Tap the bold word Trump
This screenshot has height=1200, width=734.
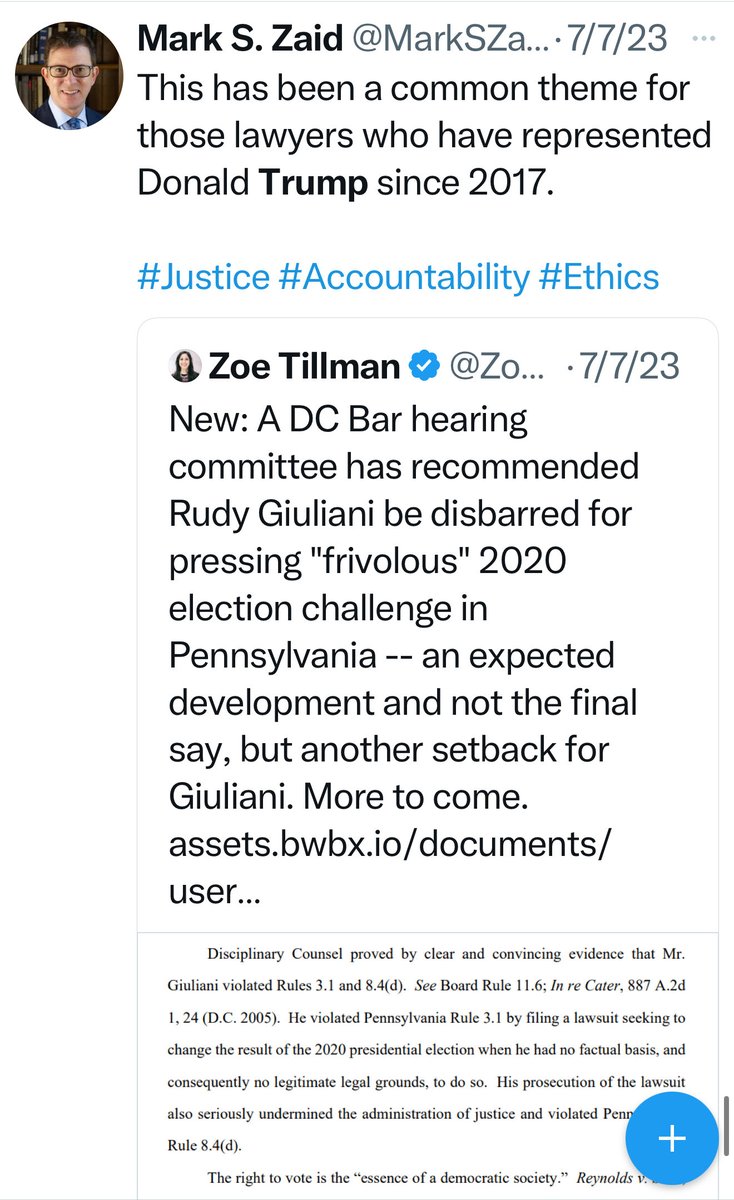click(x=311, y=184)
